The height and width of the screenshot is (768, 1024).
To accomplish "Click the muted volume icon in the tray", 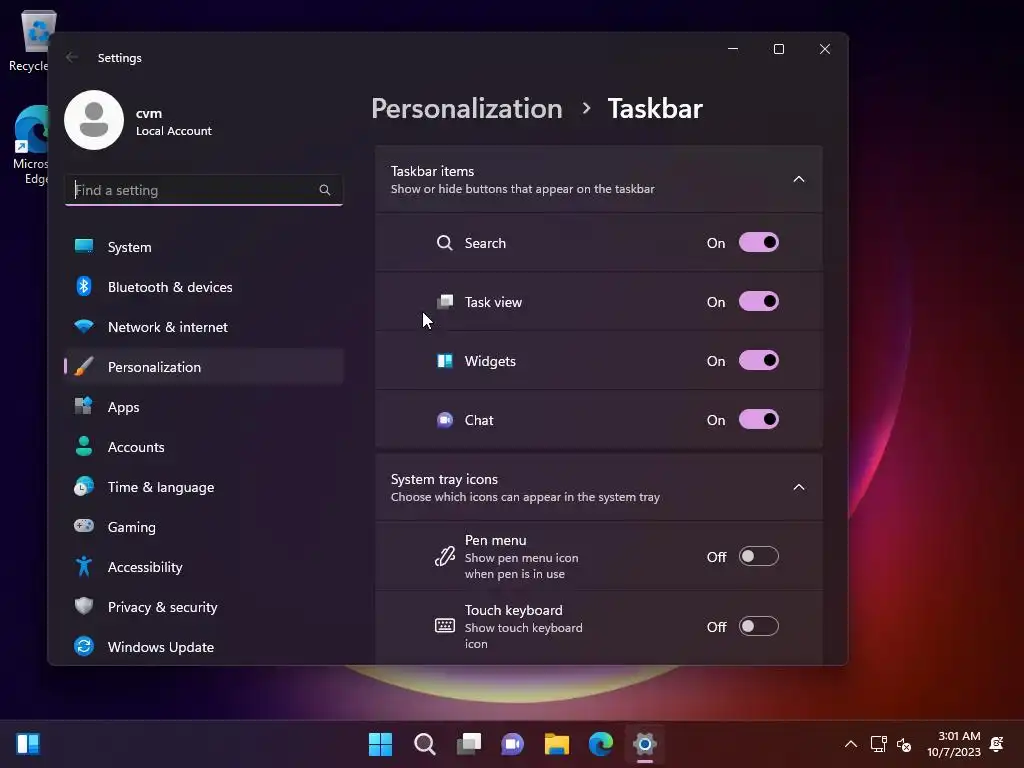I will 904,744.
